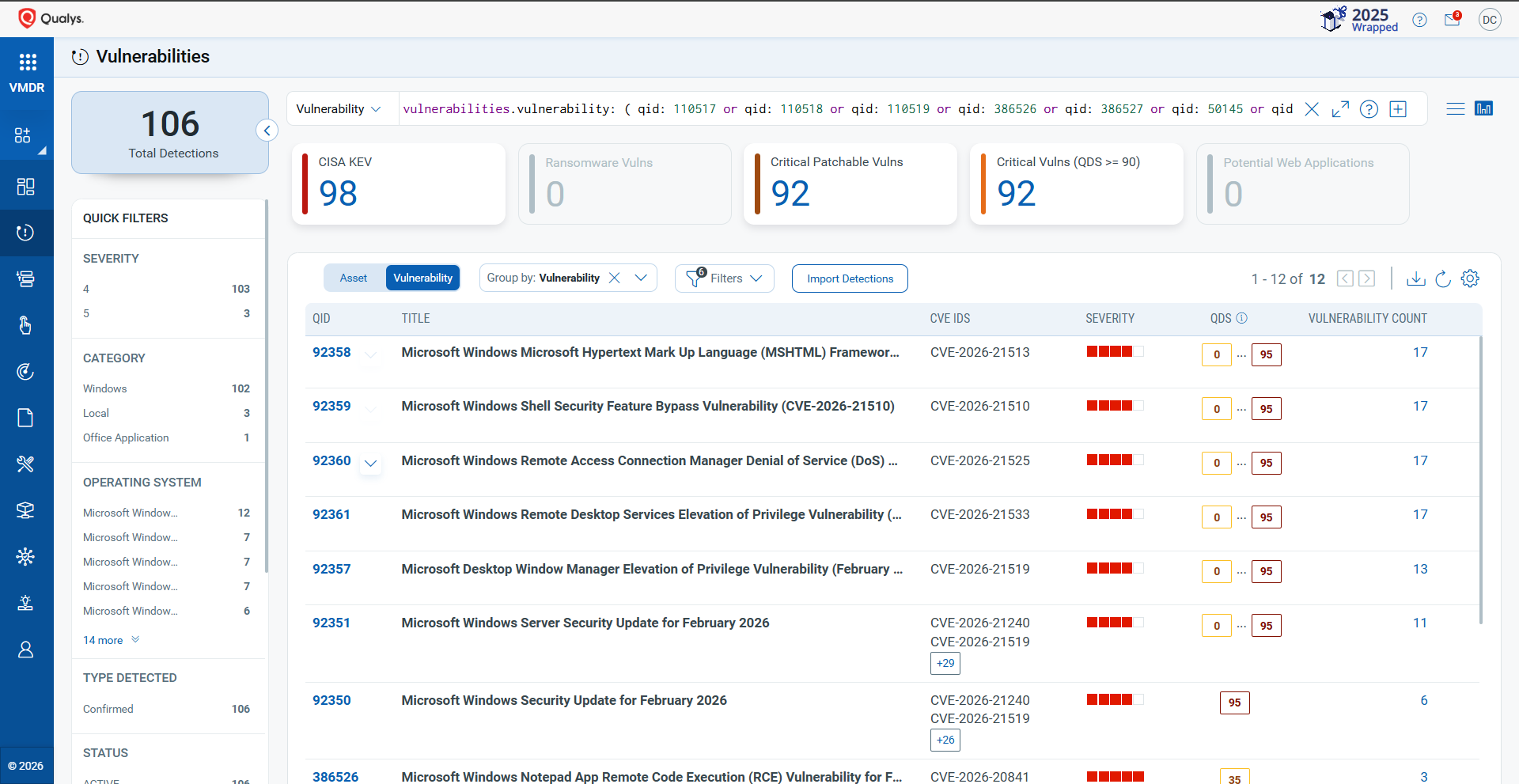Open the Group by Vulnerability dropdown
Screen dimensions: 1519x784
coord(640,278)
